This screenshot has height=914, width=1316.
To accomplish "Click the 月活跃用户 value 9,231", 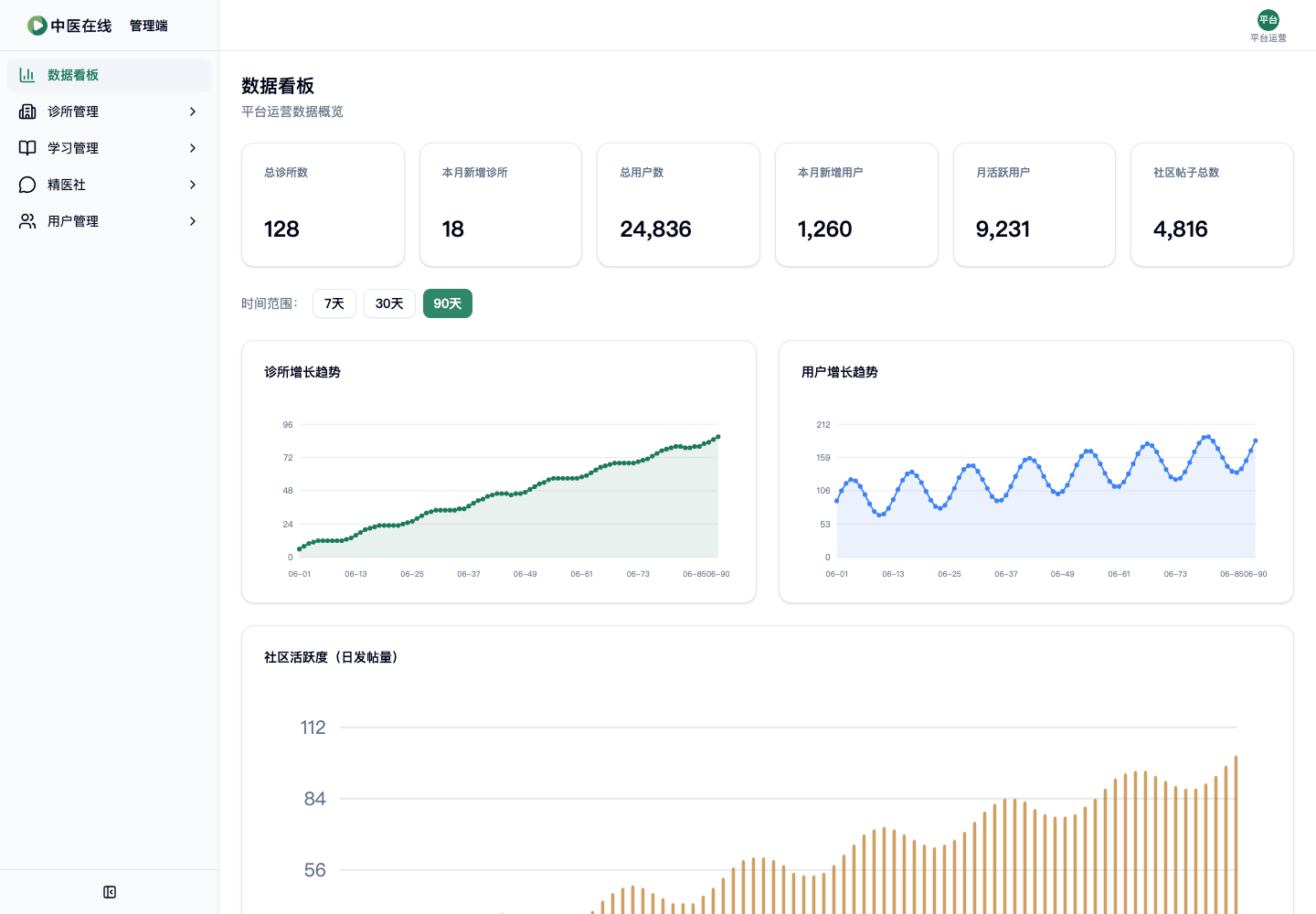I will point(1003,229).
